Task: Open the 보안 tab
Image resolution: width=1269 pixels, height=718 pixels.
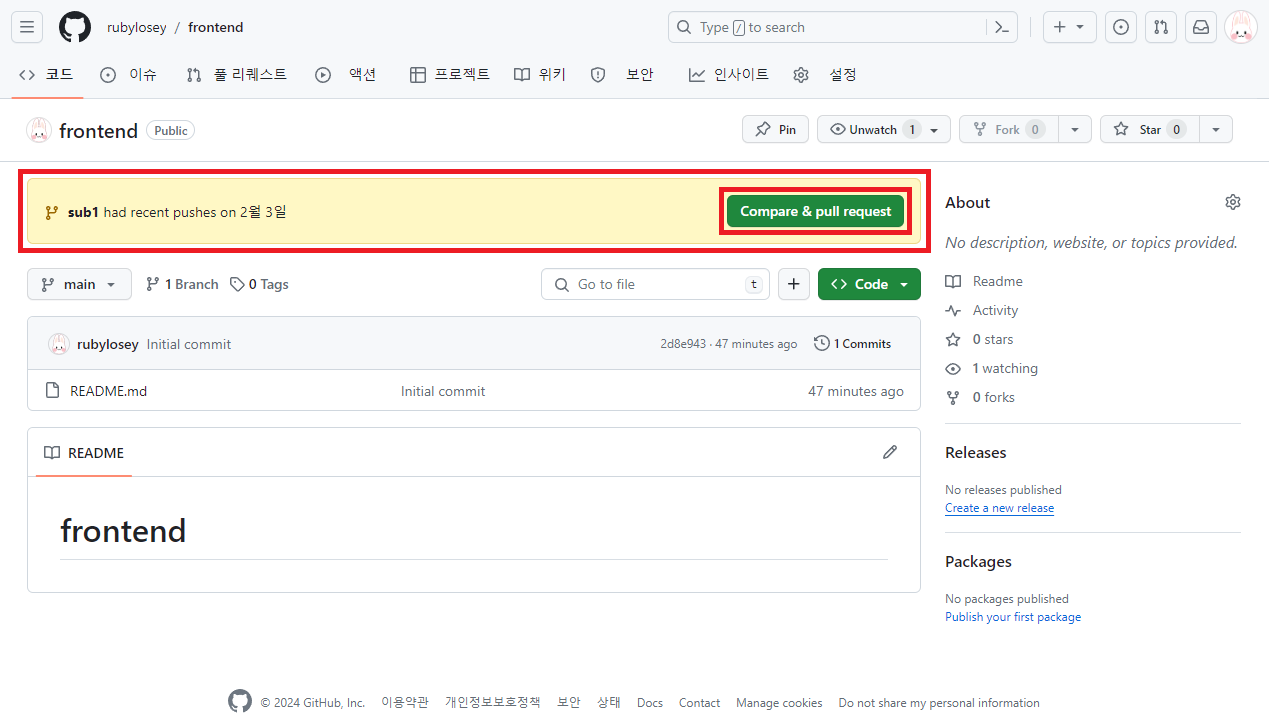Action: [622, 74]
